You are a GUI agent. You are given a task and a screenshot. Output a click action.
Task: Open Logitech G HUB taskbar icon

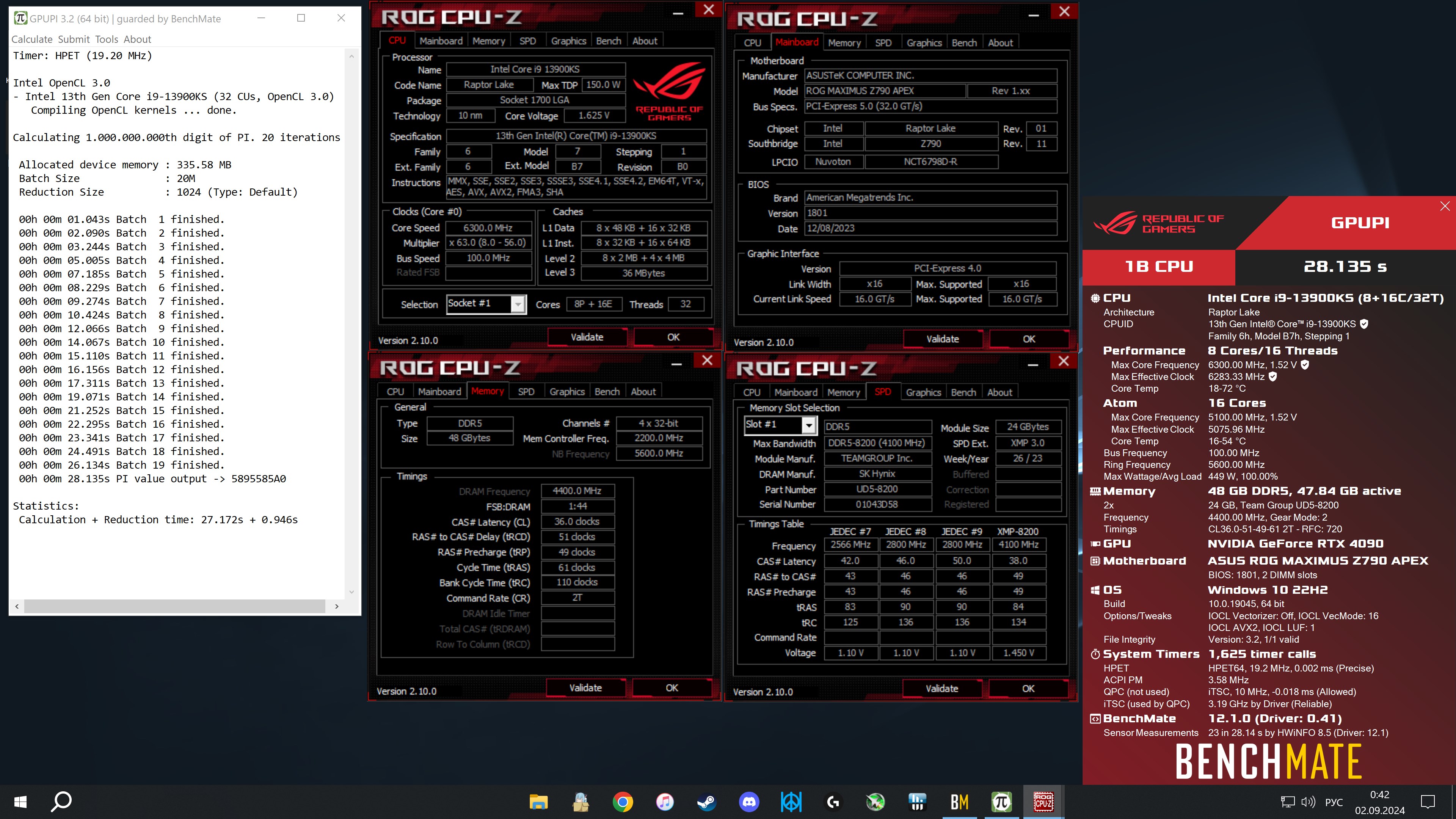click(833, 802)
